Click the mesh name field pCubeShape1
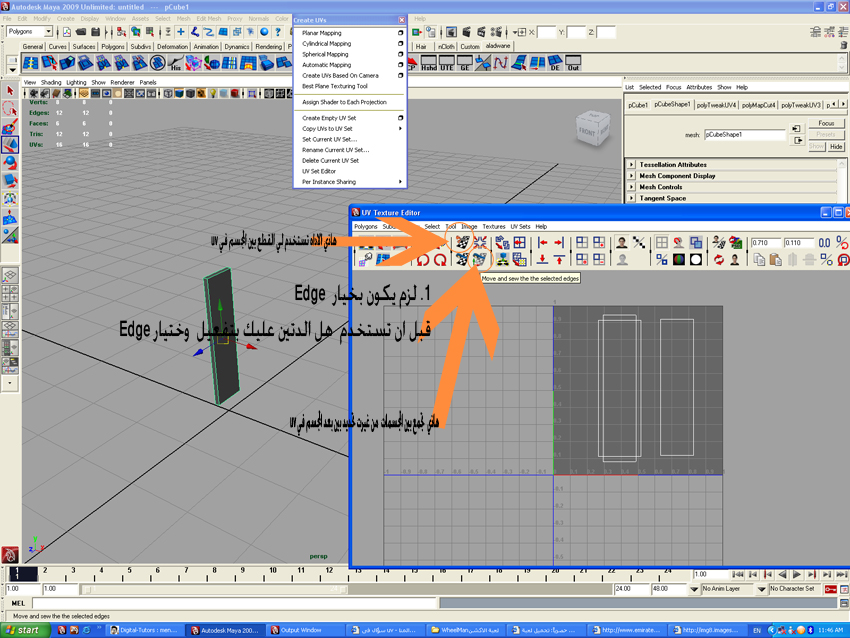Screen dimensions: 850x638 pos(744,134)
